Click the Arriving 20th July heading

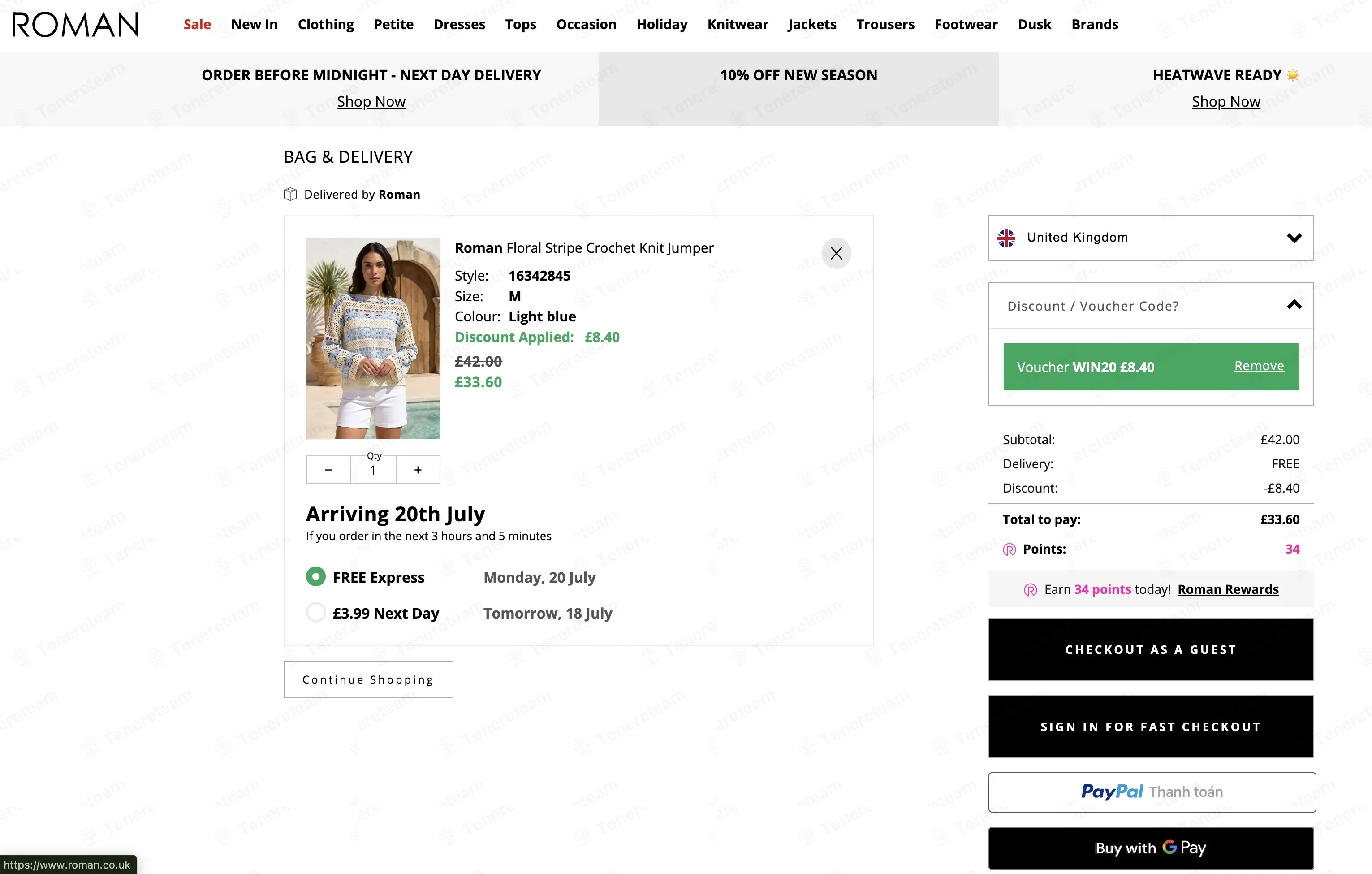[x=395, y=515]
